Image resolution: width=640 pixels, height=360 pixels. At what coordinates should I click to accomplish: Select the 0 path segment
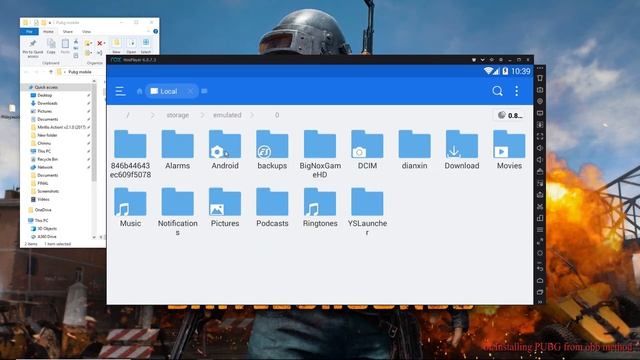coord(277,115)
